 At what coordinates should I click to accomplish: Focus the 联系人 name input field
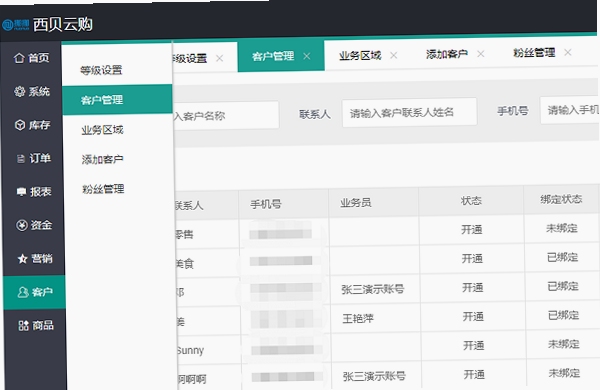(x=409, y=112)
